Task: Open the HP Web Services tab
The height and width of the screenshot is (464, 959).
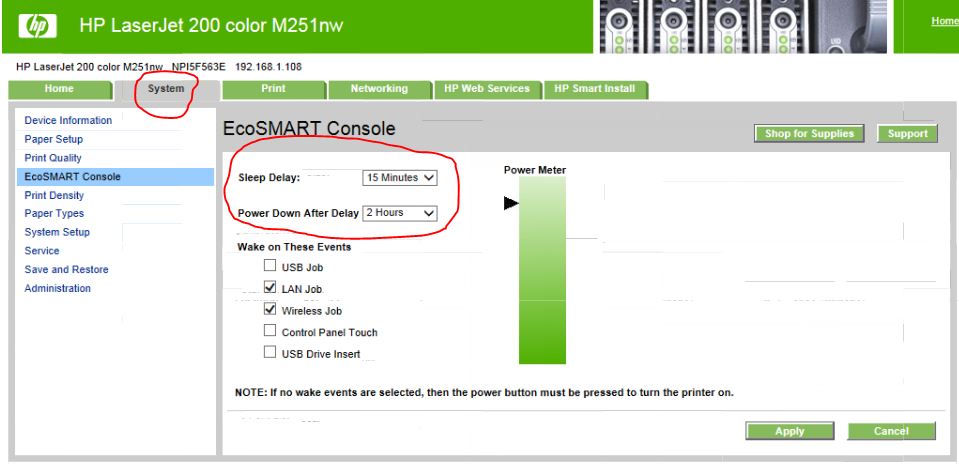Action: (487, 89)
